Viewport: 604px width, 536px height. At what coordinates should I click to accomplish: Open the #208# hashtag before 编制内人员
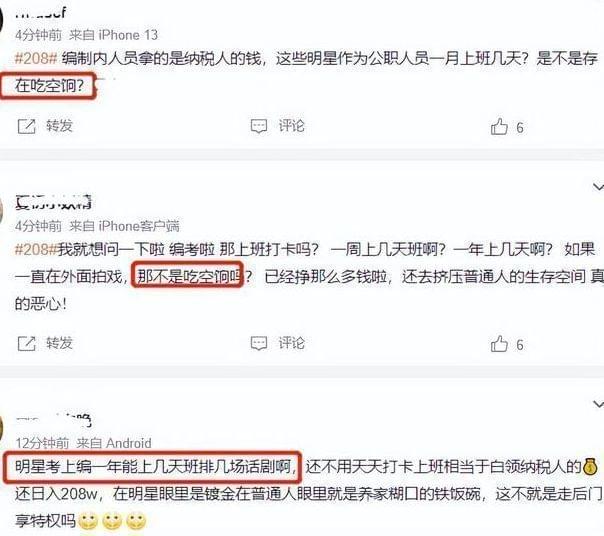(36, 59)
